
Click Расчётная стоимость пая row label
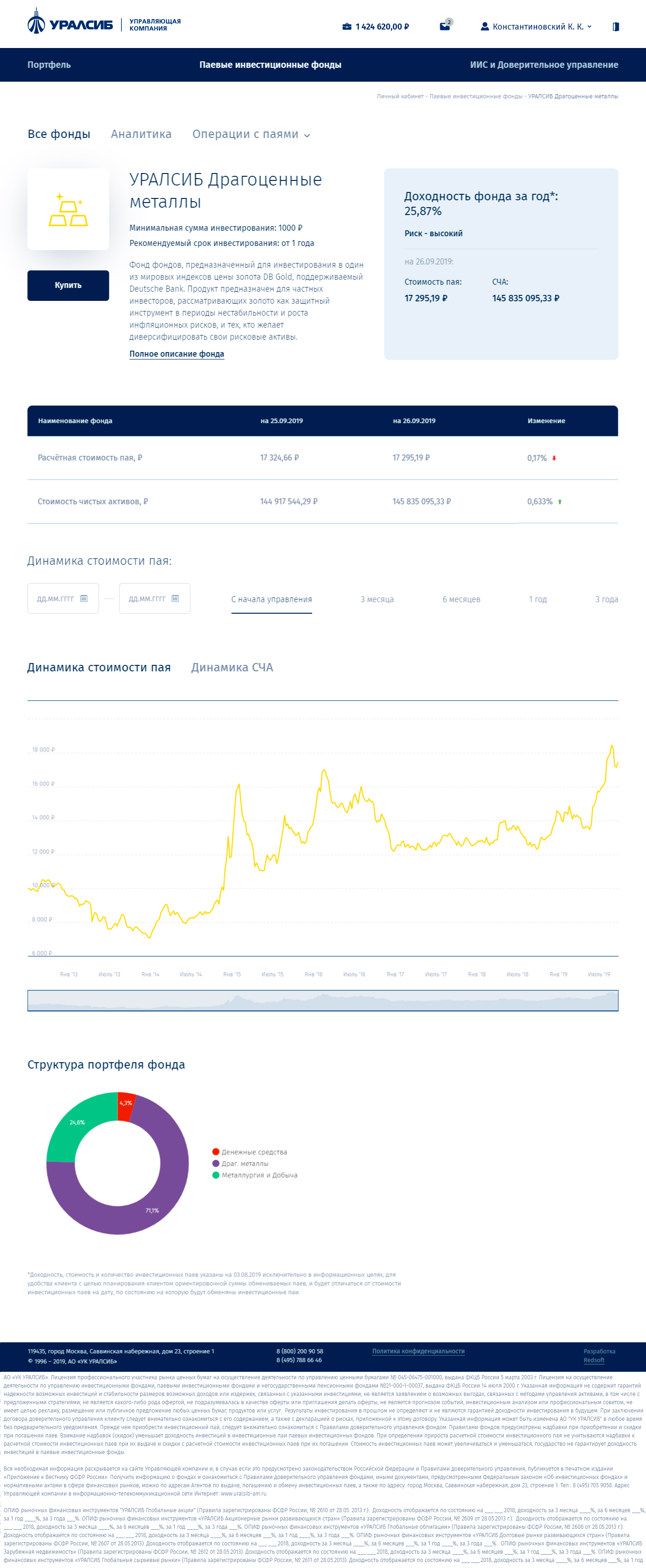point(90,458)
